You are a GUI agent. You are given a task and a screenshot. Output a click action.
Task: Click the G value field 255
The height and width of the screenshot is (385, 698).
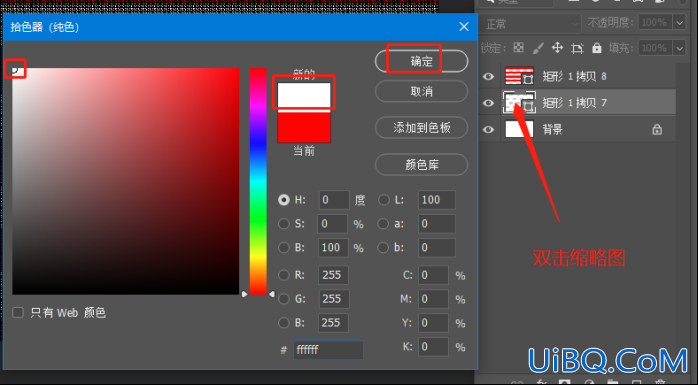(334, 299)
